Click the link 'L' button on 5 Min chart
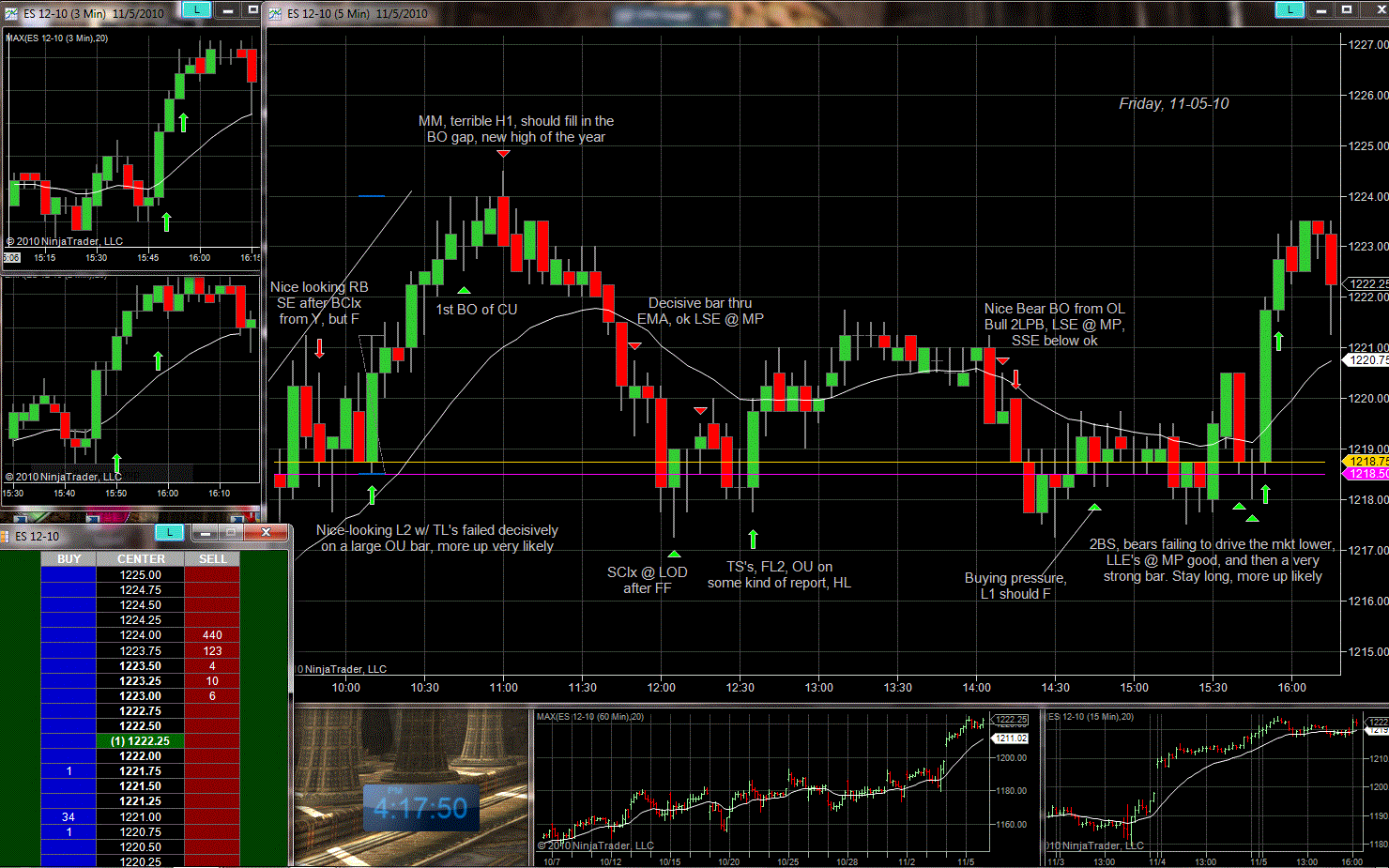This screenshot has height=868, width=1389. coord(1290,9)
